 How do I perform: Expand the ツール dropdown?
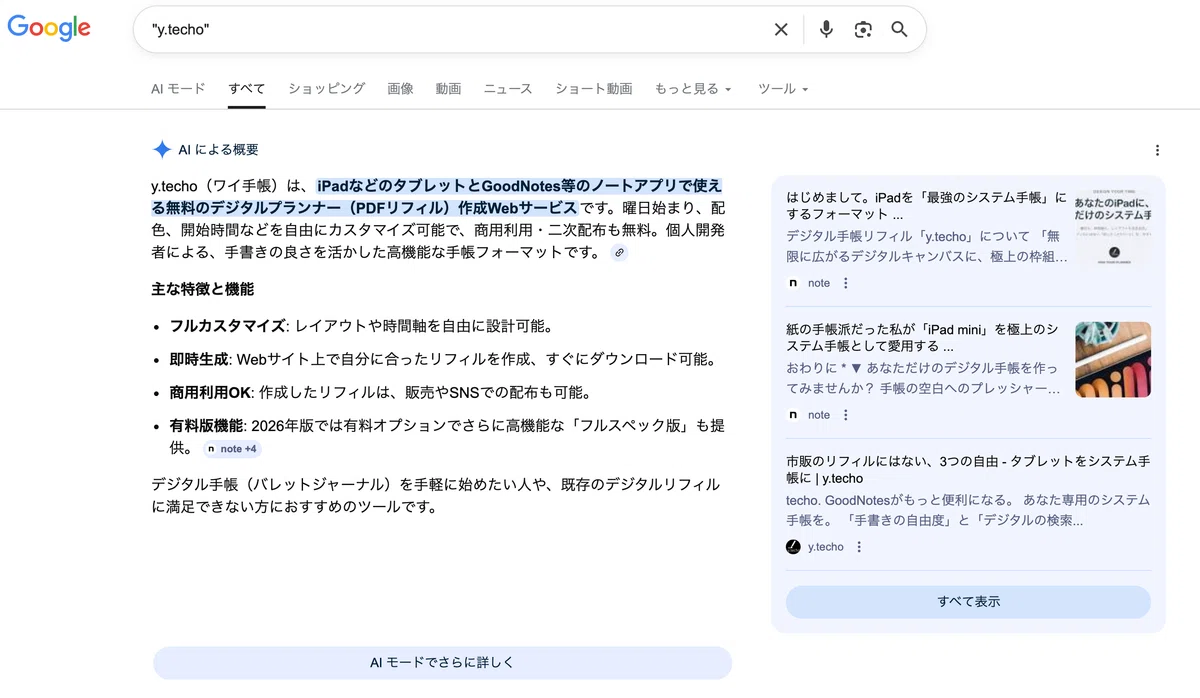pos(783,89)
